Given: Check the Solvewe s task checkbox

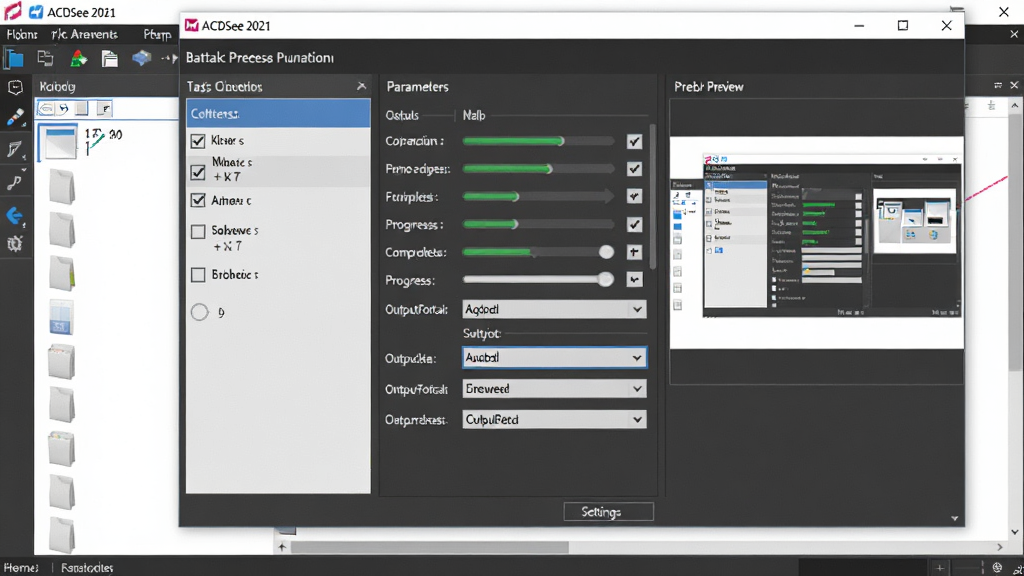Looking at the screenshot, I should pyautogui.click(x=198, y=231).
